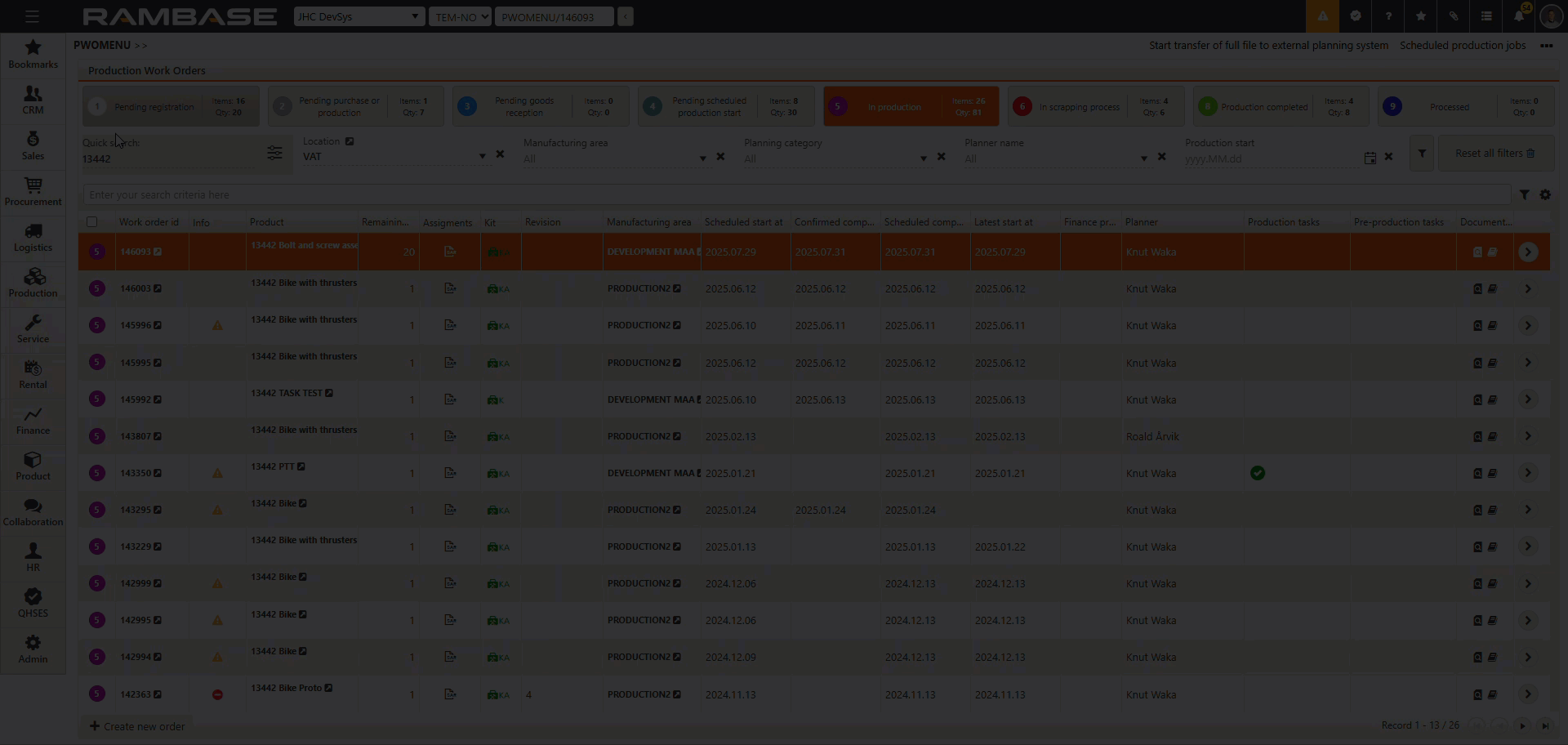Open QHSES module in sidebar
Screen dimensions: 1568x745
click(33, 603)
